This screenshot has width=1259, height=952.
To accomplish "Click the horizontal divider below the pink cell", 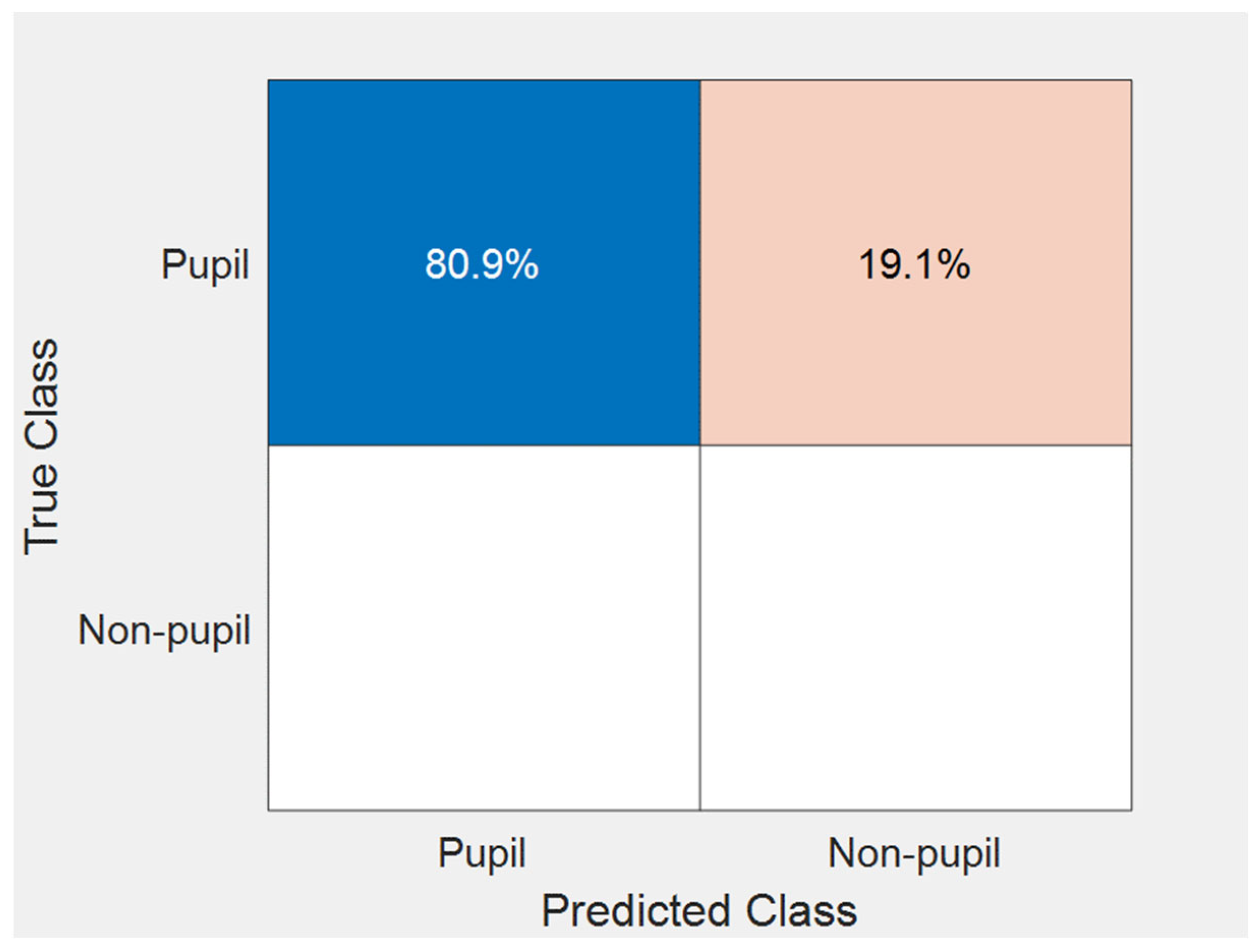I will (x=915, y=445).
